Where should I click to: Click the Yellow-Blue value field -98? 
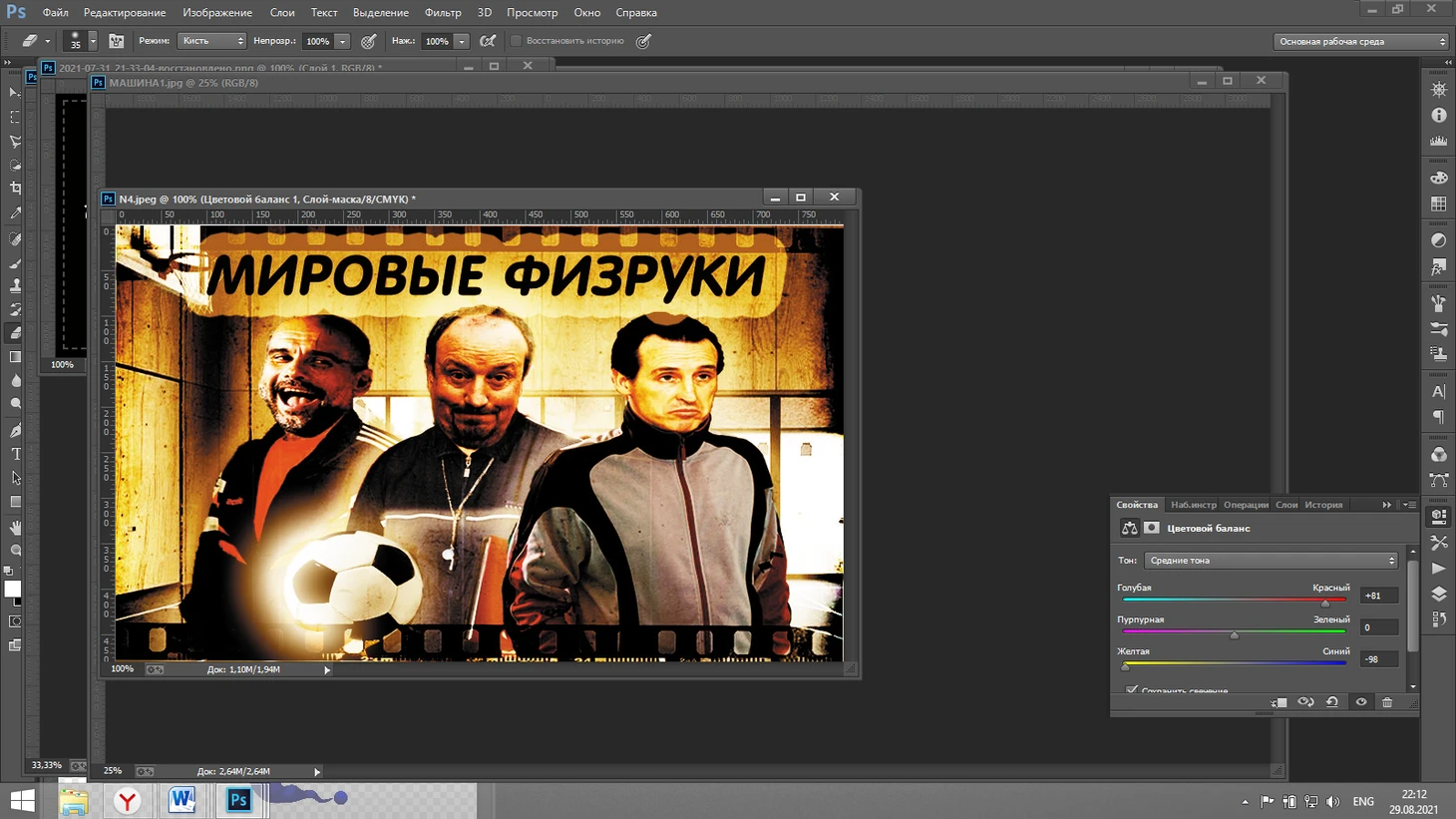[1379, 659]
